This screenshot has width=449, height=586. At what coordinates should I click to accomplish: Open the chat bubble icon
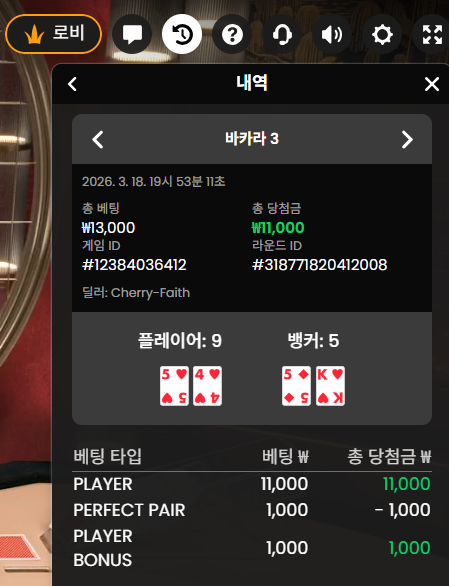(132, 34)
